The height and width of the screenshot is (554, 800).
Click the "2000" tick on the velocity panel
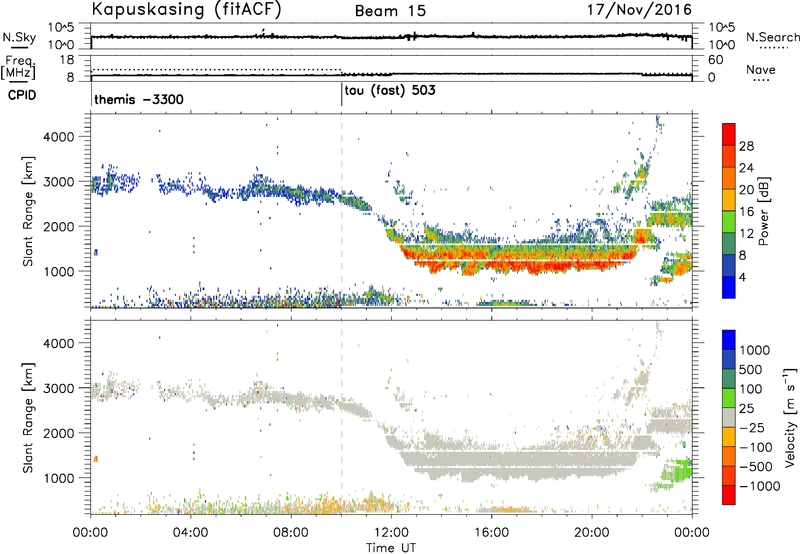[58, 433]
